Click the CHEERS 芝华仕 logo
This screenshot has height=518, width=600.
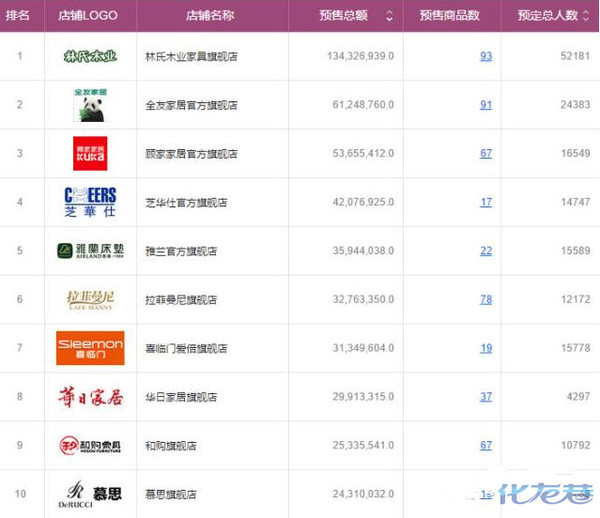pos(90,202)
